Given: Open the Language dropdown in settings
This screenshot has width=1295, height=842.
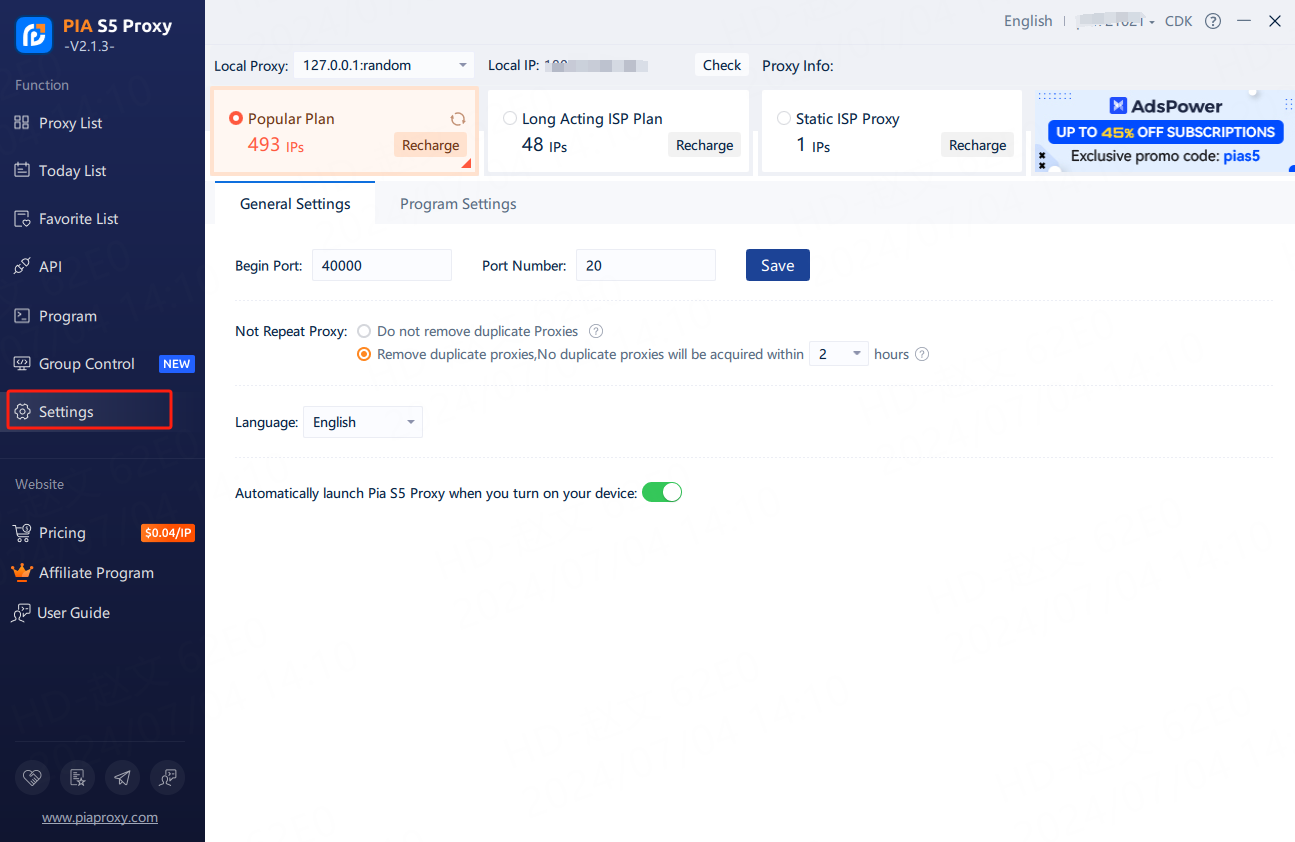Looking at the screenshot, I should tap(363, 422).
